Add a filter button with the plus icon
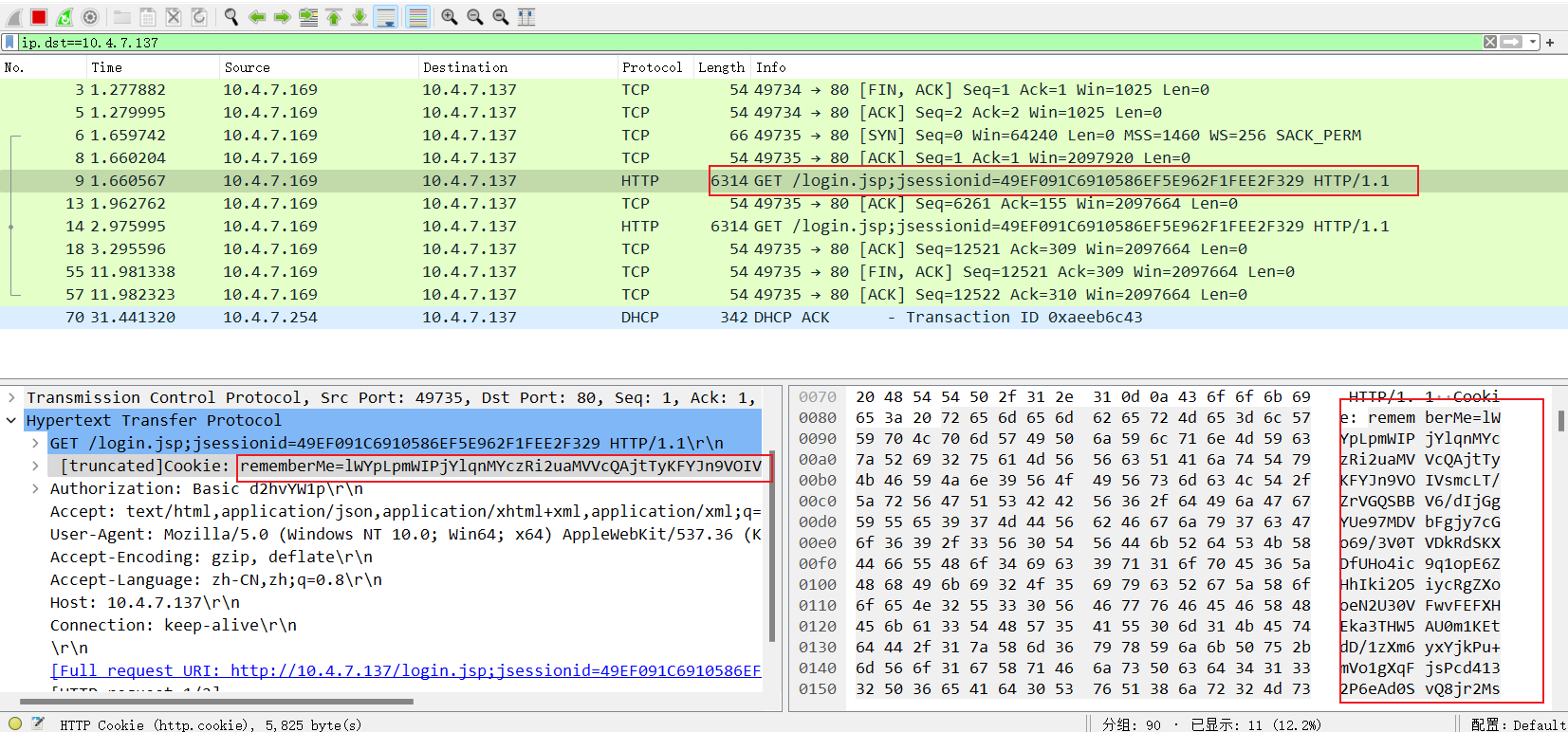The height and width of the screenshot is (732, 1568). pos(1550,42)
